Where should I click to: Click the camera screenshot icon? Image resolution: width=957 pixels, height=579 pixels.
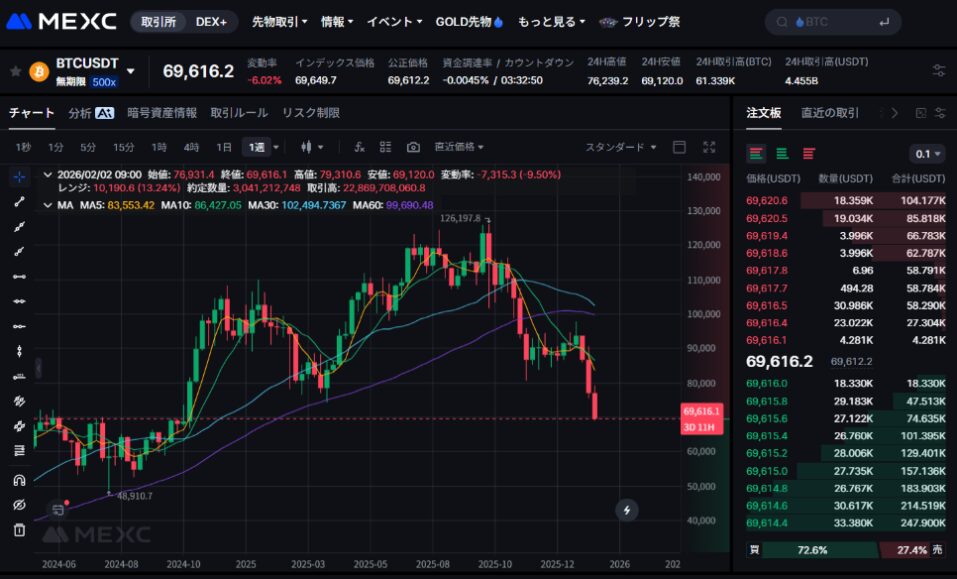click(x=413, y=147)
